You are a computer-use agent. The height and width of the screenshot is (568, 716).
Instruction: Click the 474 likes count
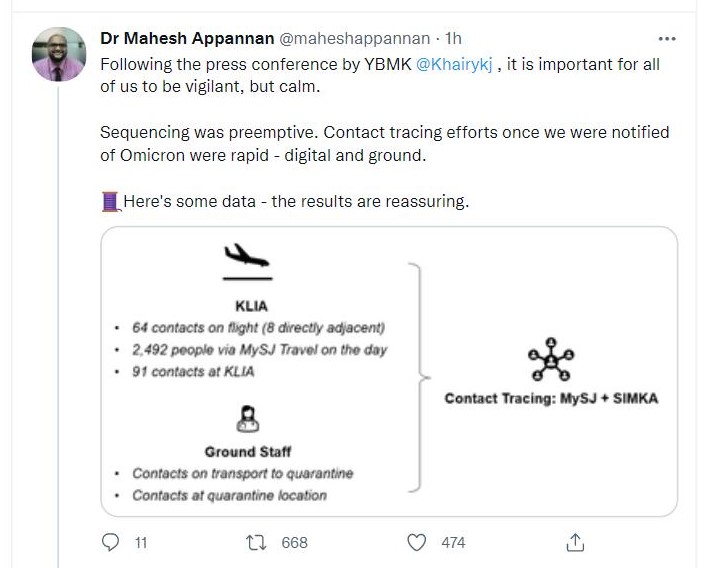[x=453, y=542]
